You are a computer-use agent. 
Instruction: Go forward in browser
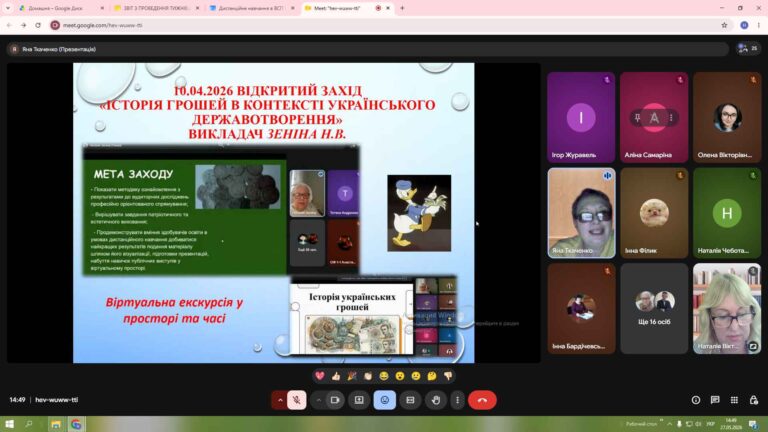point(24,25)
